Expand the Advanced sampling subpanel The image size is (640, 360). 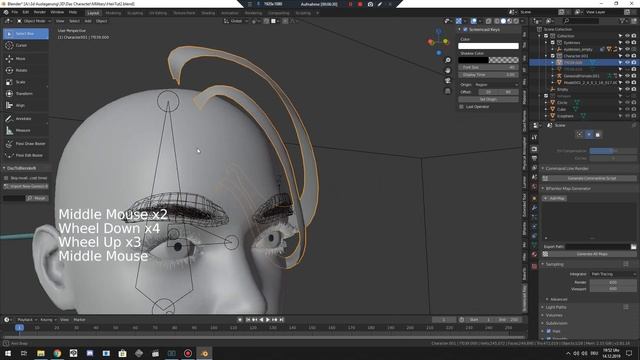[x=558, y=300]
